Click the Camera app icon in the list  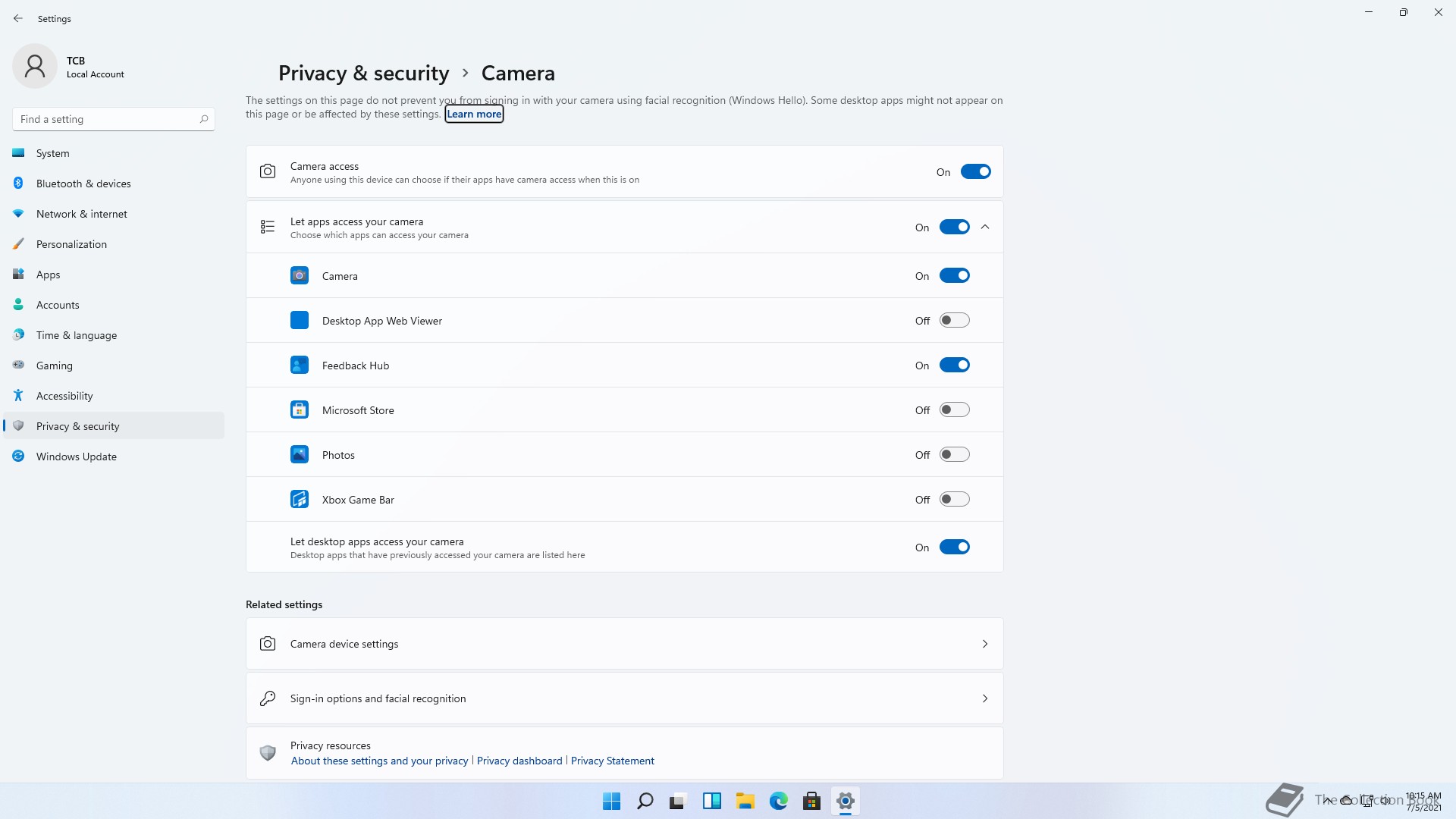[x=300, y=276]
